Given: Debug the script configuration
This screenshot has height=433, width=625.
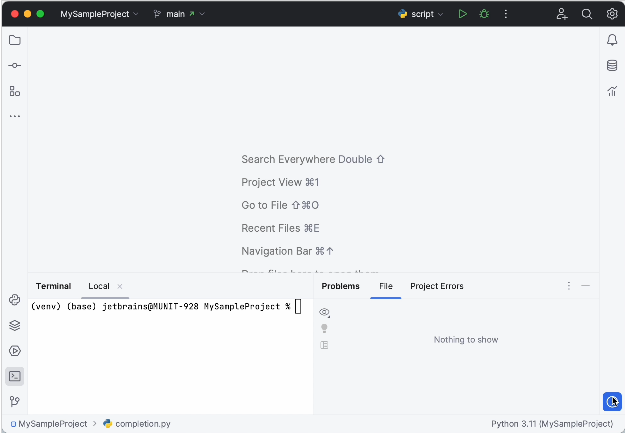Looking at the screenshot, I should pyautogui.click(x=484, y=14).
